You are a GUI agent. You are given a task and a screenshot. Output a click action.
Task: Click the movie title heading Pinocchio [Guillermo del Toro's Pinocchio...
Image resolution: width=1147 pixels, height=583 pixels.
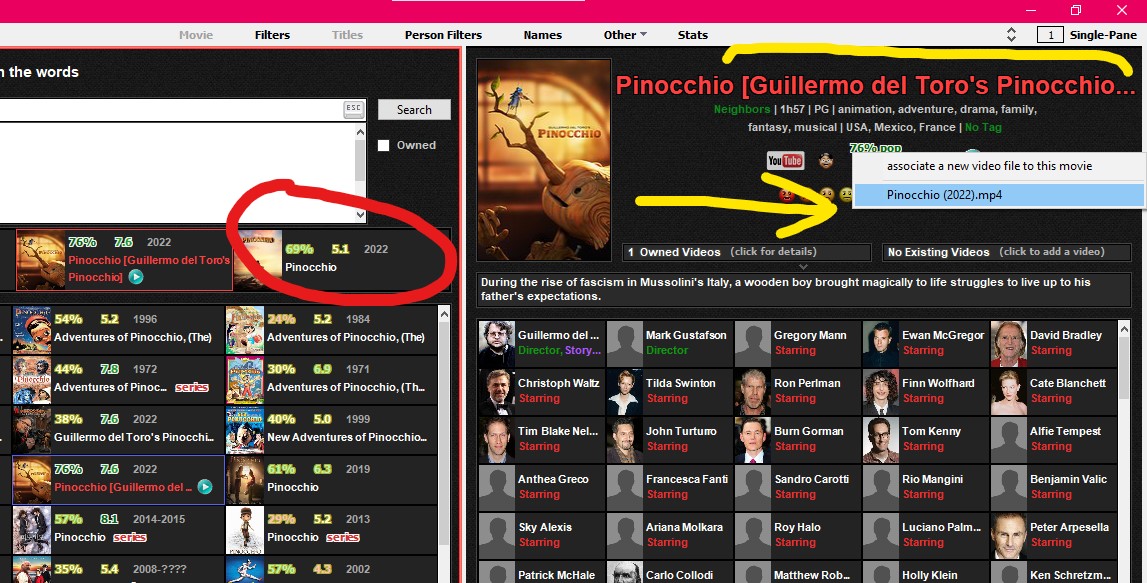pyautogui.click(x=875, y=86)
